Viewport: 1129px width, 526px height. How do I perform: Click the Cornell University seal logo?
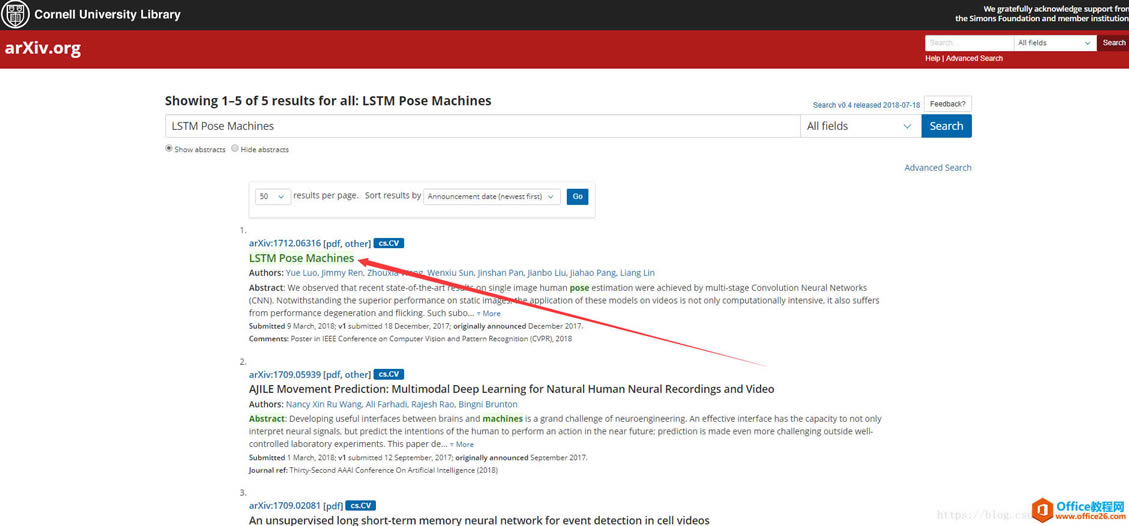15,14
